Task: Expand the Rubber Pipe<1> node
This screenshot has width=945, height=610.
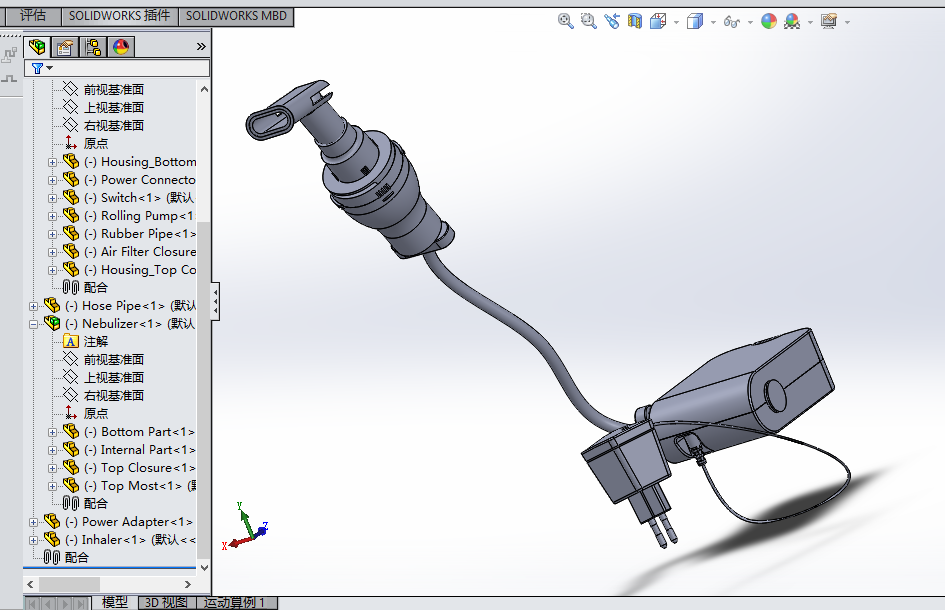Action: (52, 234)
